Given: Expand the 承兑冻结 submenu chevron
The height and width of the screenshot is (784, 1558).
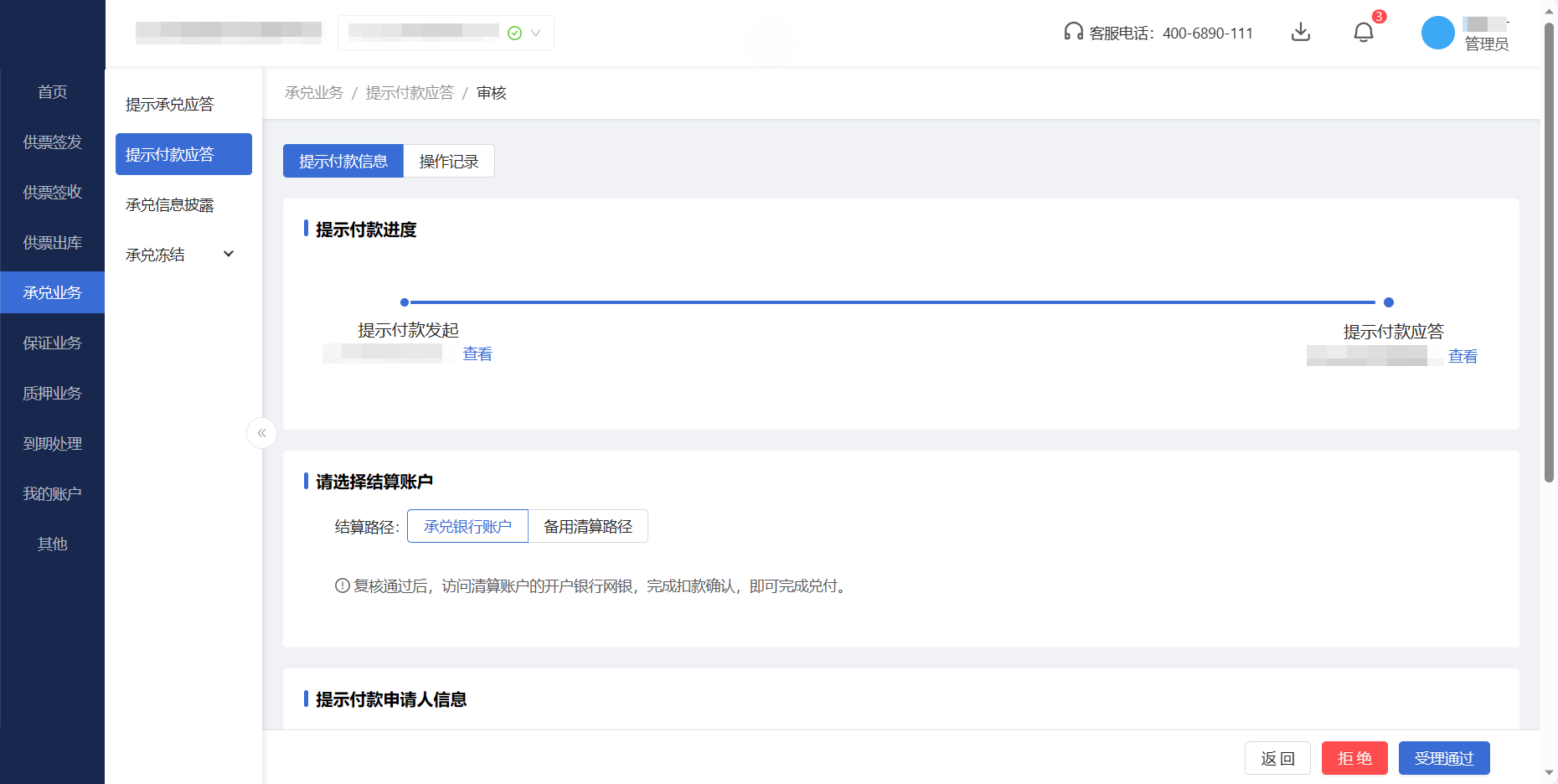Looking at the screenshot, I should point(229,254).
